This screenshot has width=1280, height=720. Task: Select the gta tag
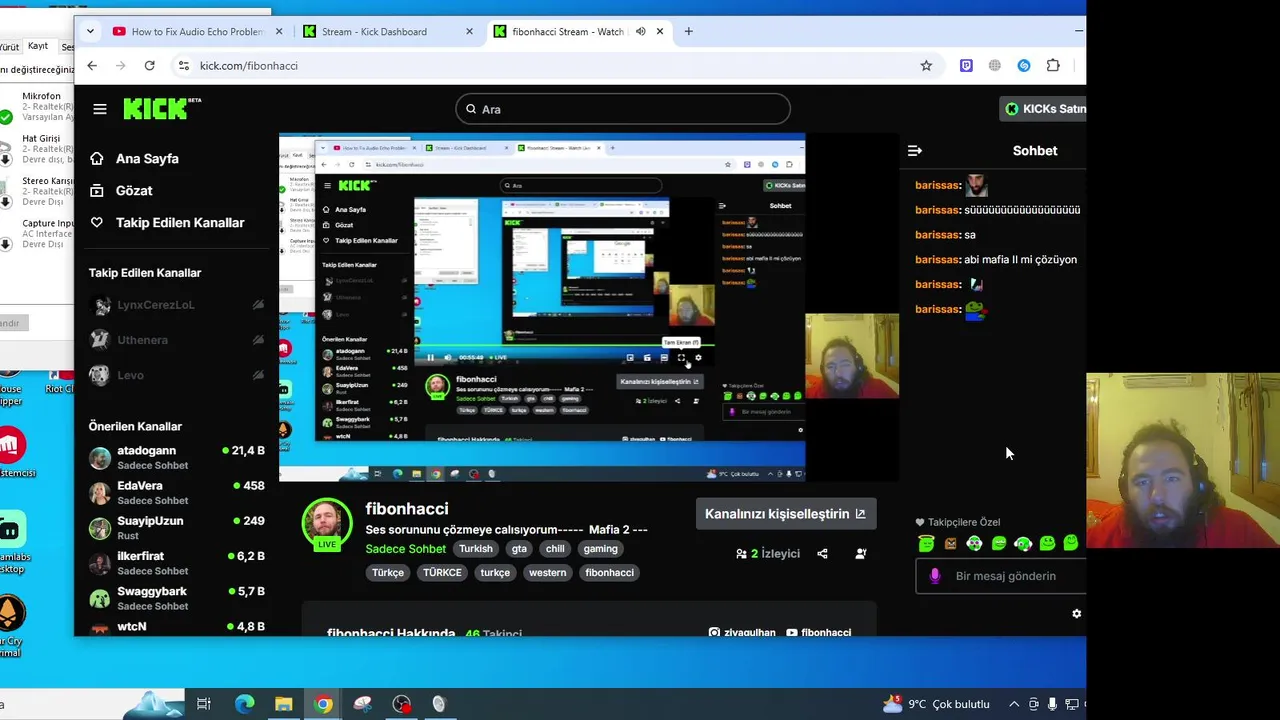[x=519, y=549]
